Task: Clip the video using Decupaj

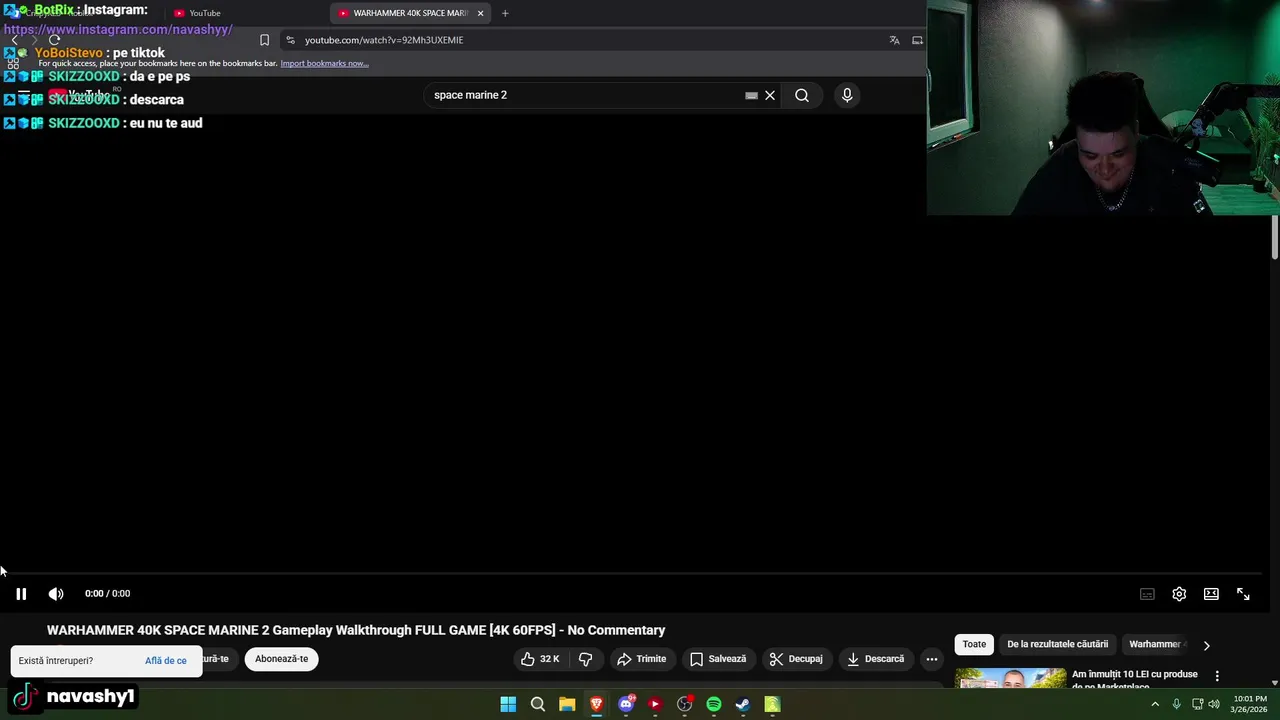Action: [x=796, y=659]
